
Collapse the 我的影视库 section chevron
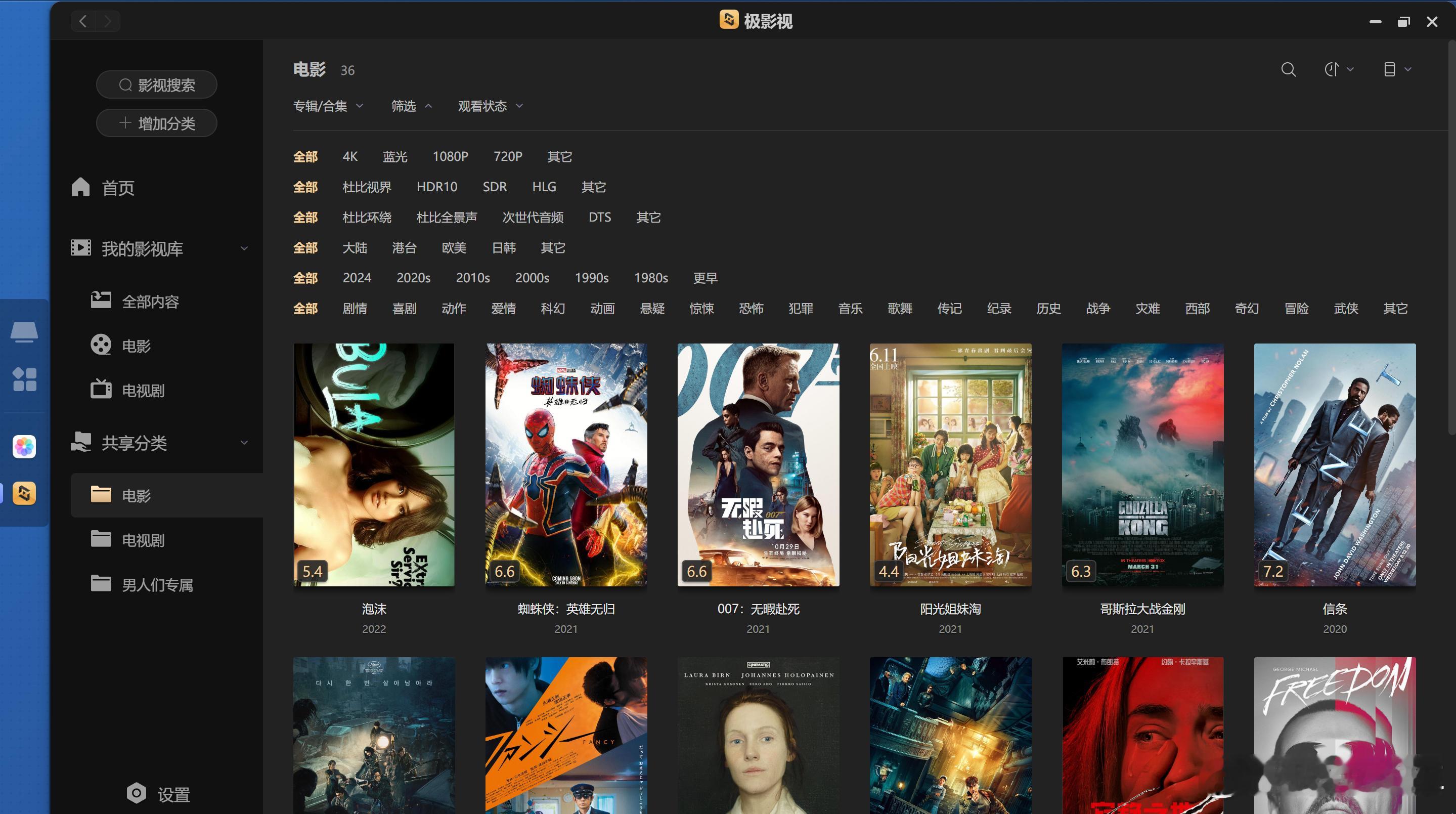click(x=244, y=248)
